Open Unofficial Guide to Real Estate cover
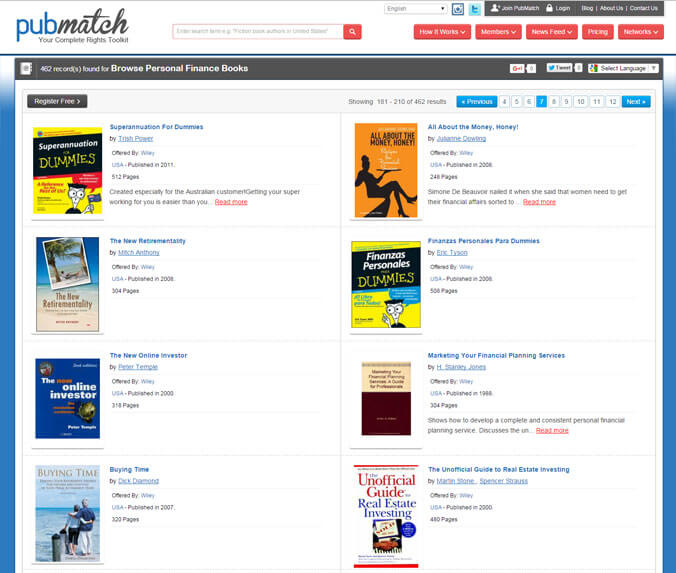Screen dimensions: 676x573 click(x=386, y=516)
